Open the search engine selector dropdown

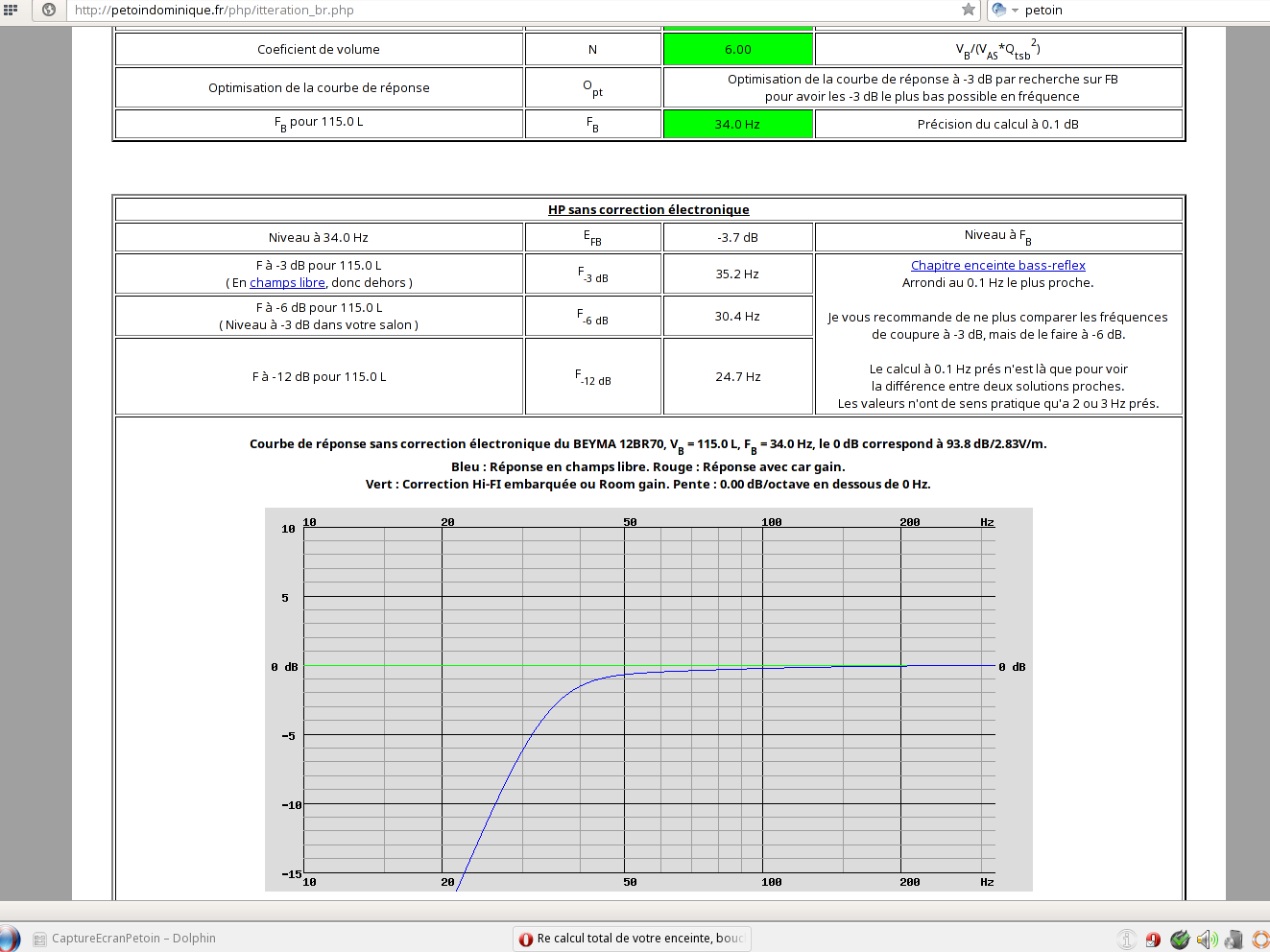click(1004, 10)
